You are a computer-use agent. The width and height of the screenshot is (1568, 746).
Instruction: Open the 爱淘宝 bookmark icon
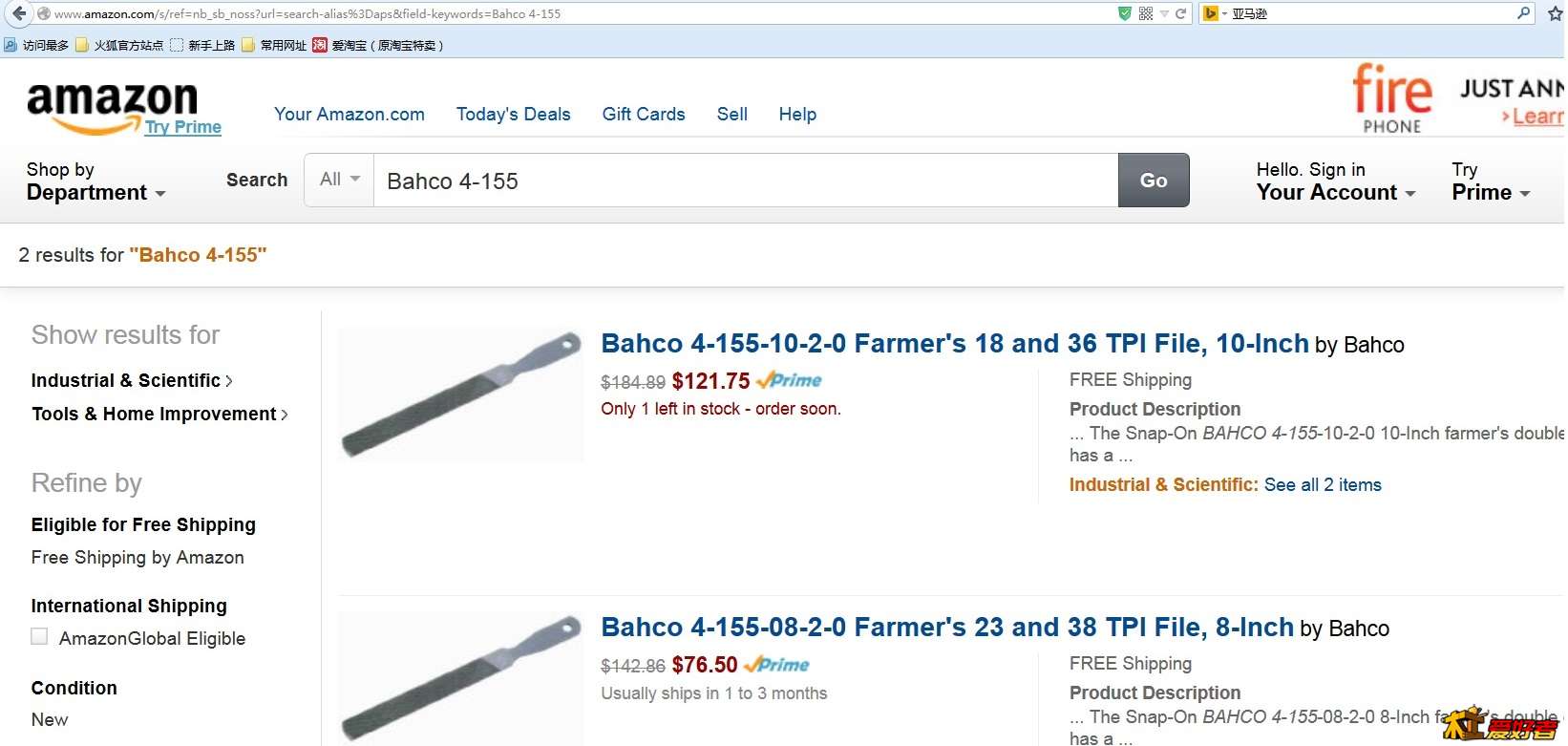pyautogui.click(x=320, y=45)
